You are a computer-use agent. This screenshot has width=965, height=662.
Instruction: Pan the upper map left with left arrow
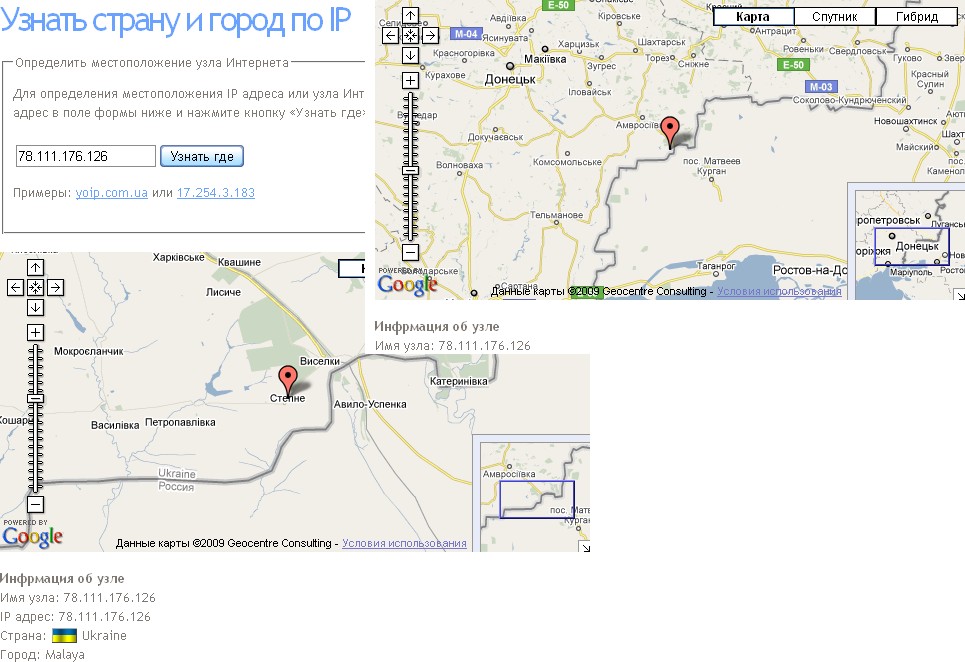tap(390, 36)
